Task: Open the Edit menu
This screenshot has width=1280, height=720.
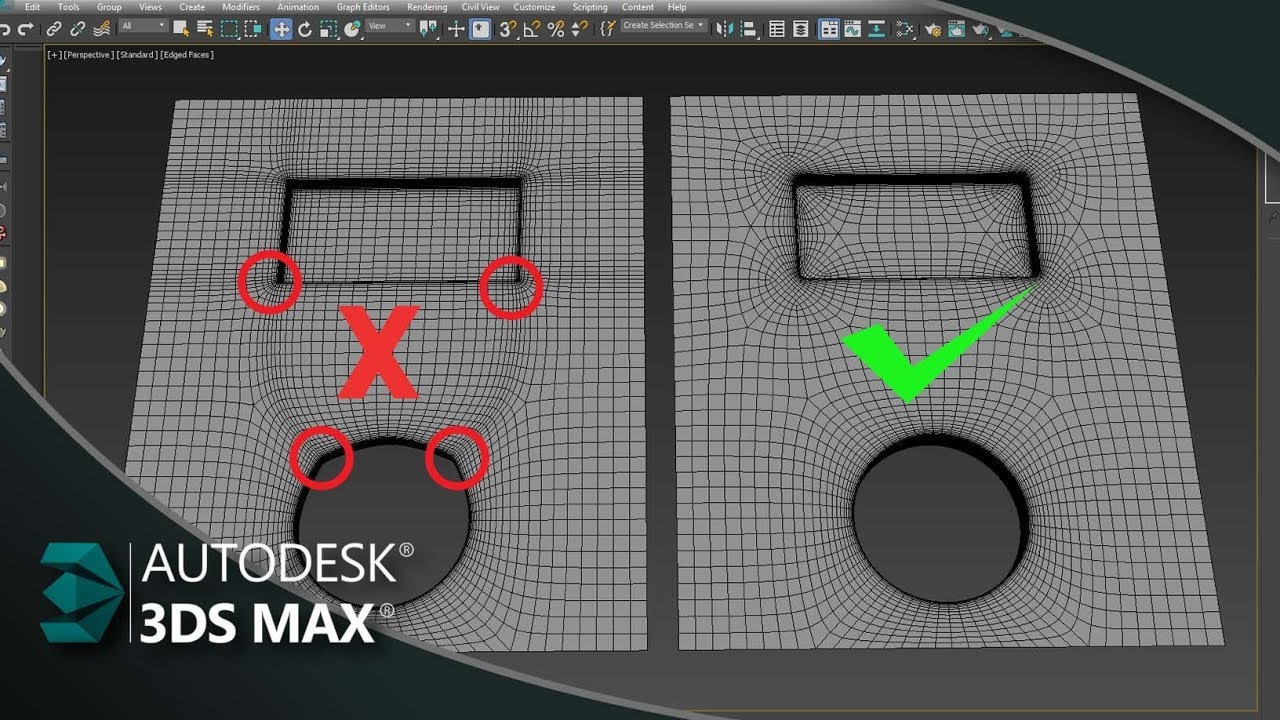Action: coord(32,7)
